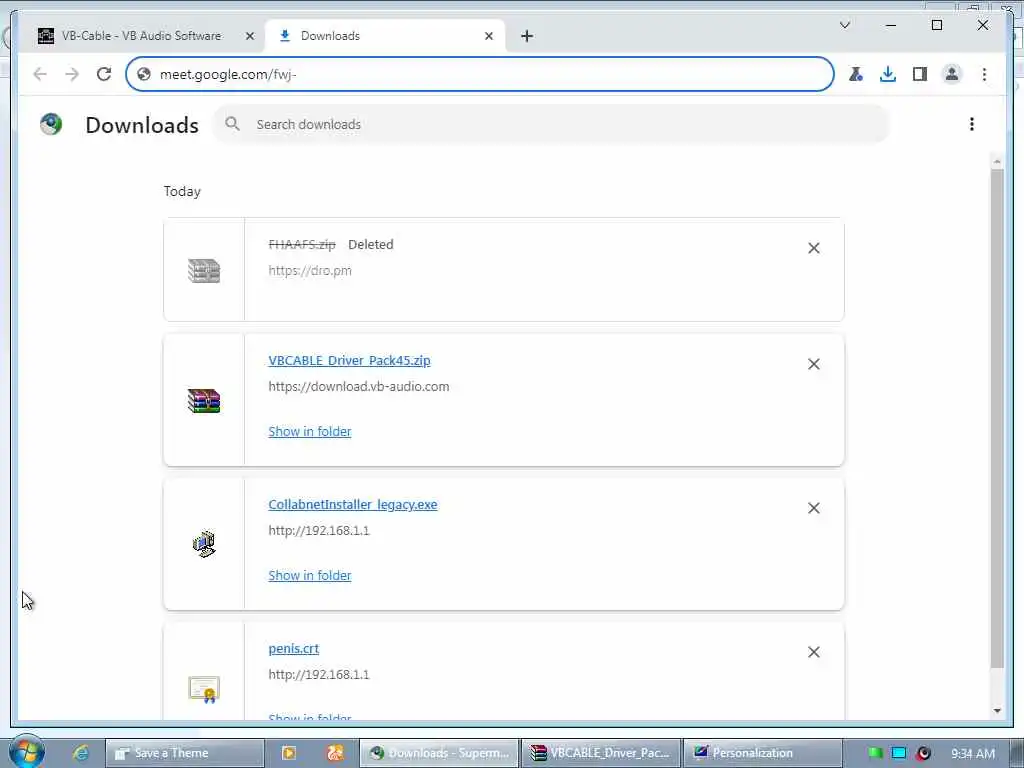Close the Downloads tab

click(x=488, y=36)
